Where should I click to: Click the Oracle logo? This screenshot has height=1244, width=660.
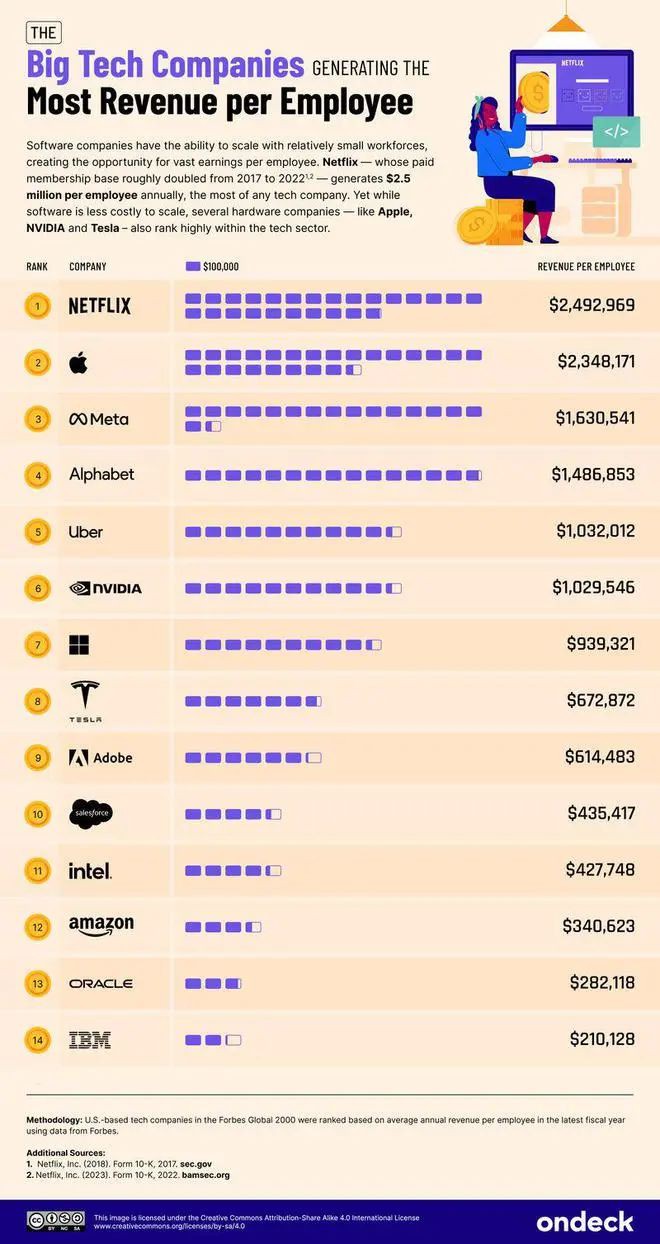point(101,984)
